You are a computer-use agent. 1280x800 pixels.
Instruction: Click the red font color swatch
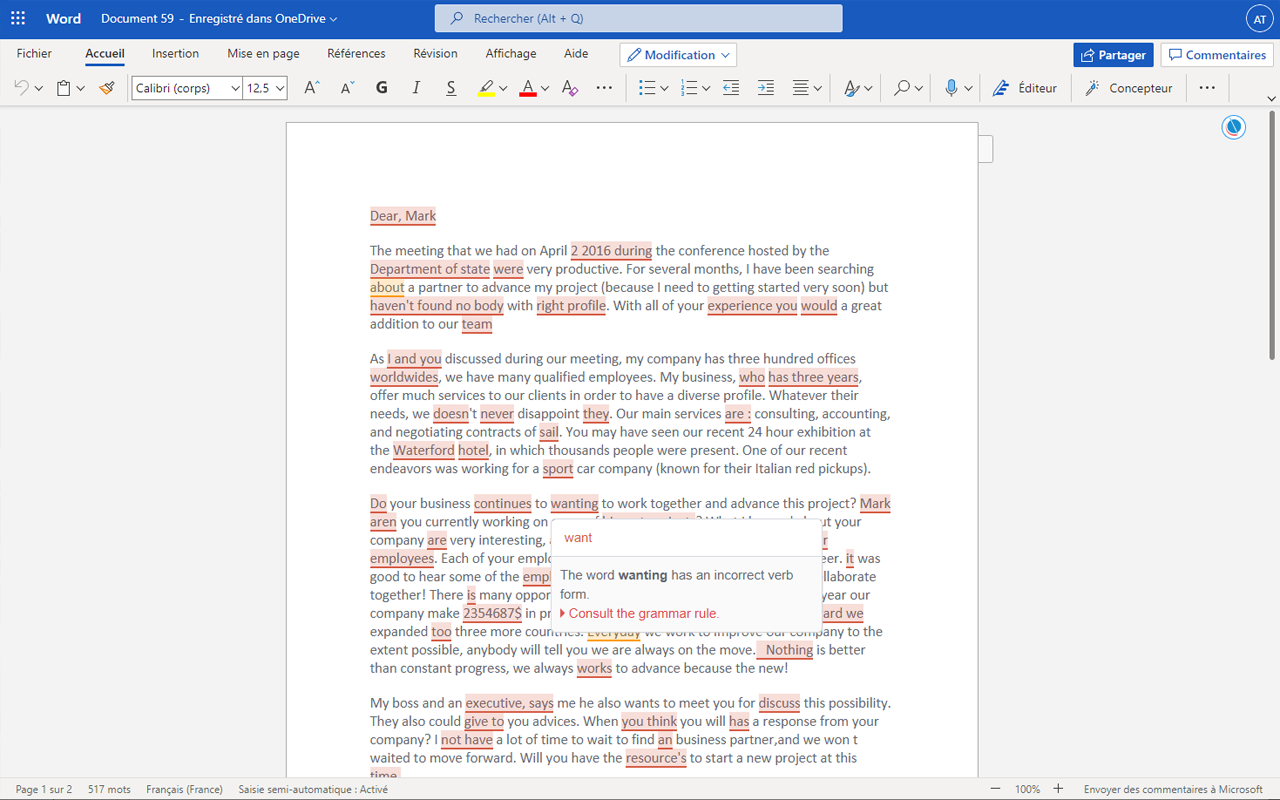pyautogui.click(x=527, y=88)
